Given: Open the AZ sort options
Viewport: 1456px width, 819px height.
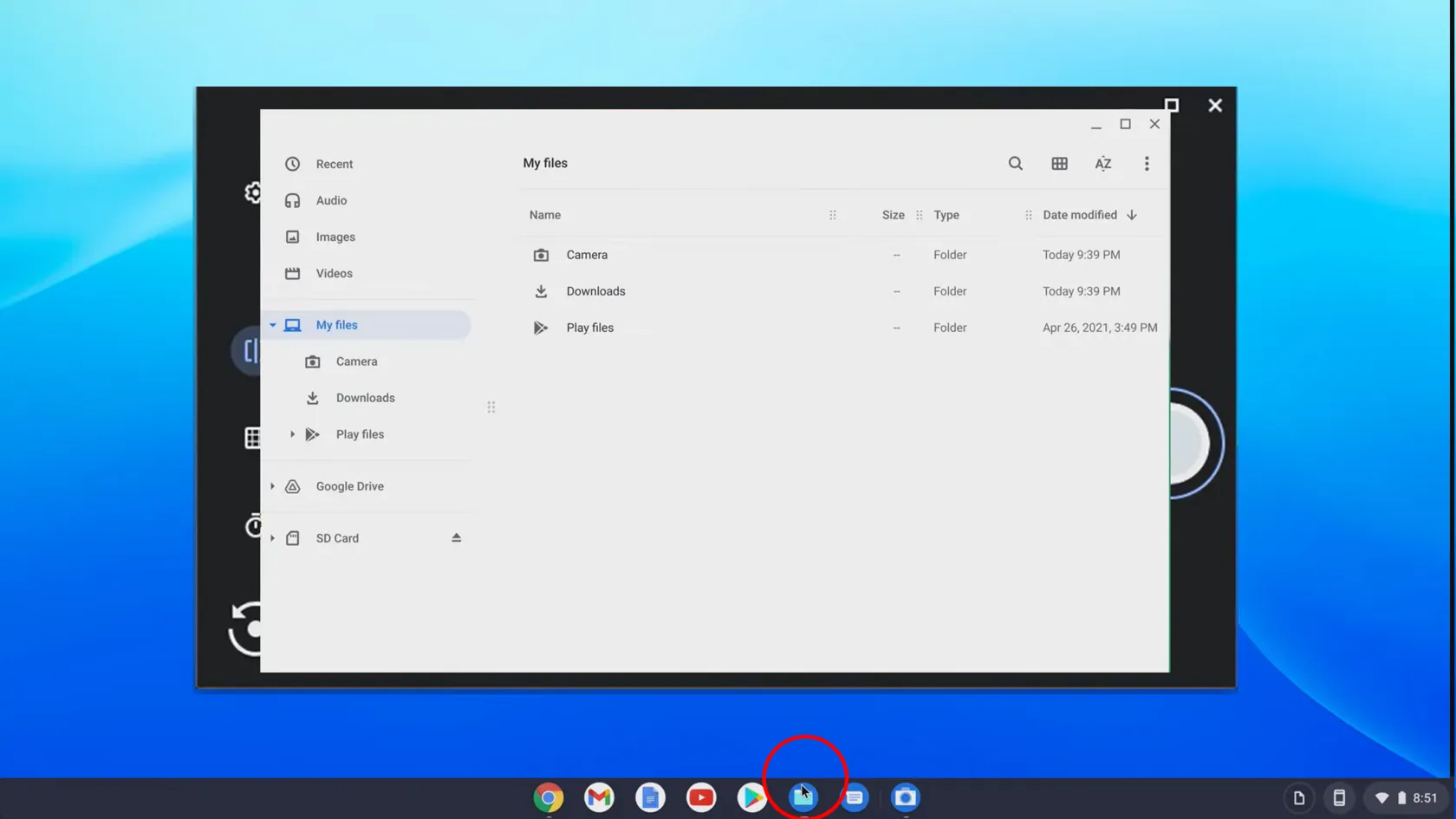Looking at the screenshot, I should (x=1102, y=164).
